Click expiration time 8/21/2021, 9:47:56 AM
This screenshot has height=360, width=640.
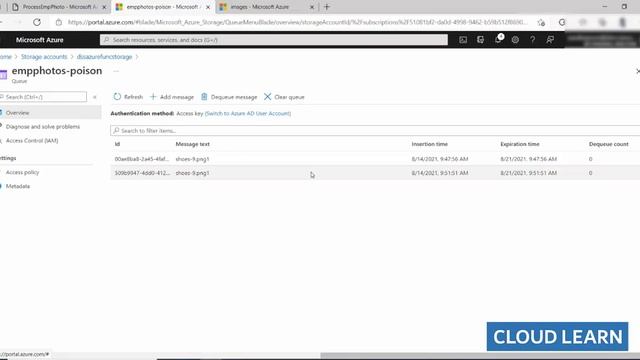click(529, 159)
